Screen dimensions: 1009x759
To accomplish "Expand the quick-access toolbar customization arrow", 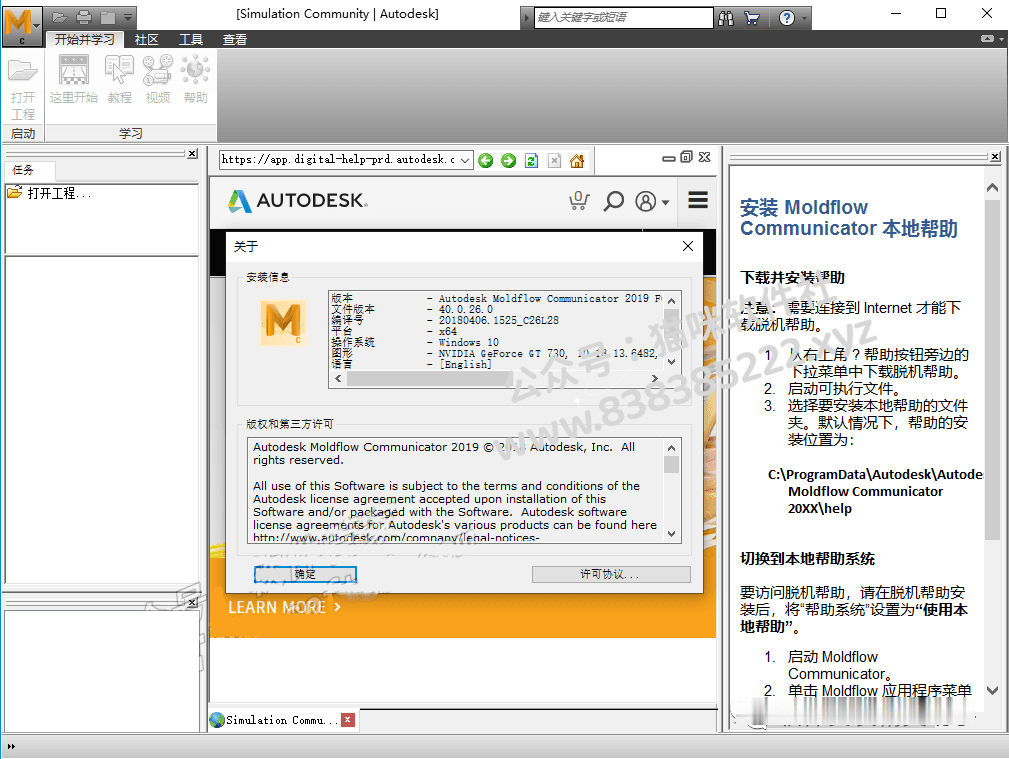I will coord(128,17).
